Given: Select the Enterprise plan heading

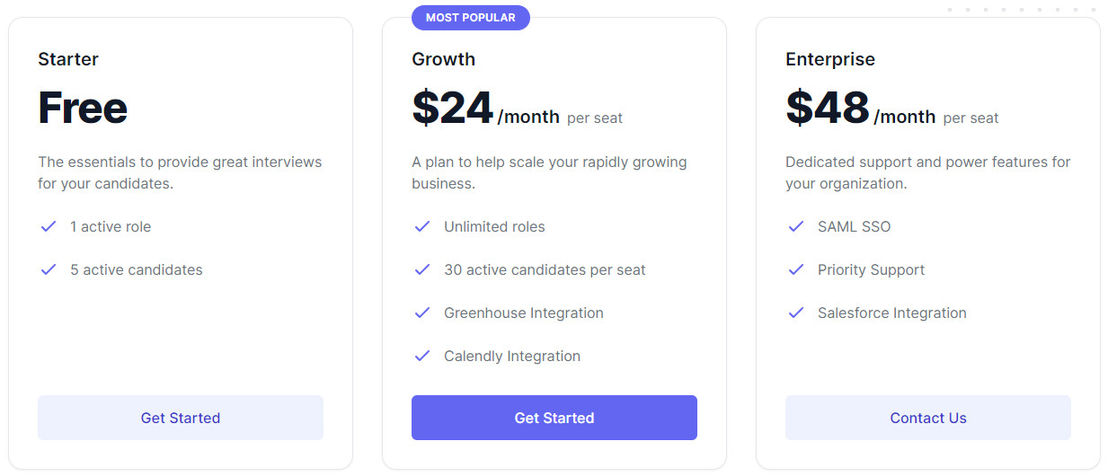Looking at the screenshot, I should [x=830, y=59].
